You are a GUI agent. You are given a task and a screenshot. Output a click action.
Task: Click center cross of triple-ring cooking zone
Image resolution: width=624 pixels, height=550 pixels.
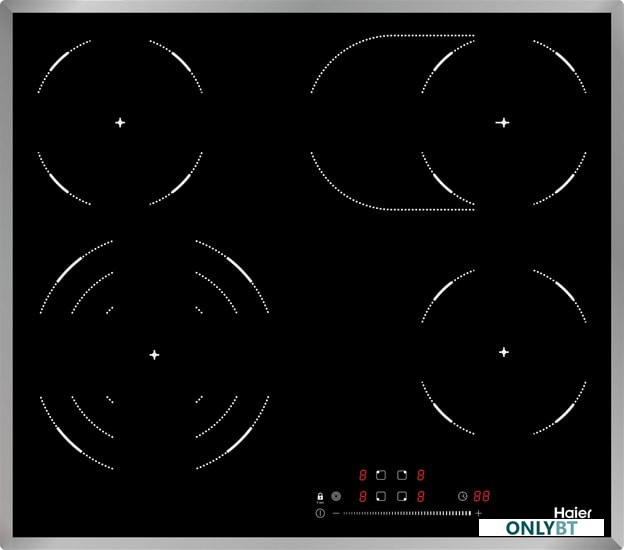pos(154,354)
